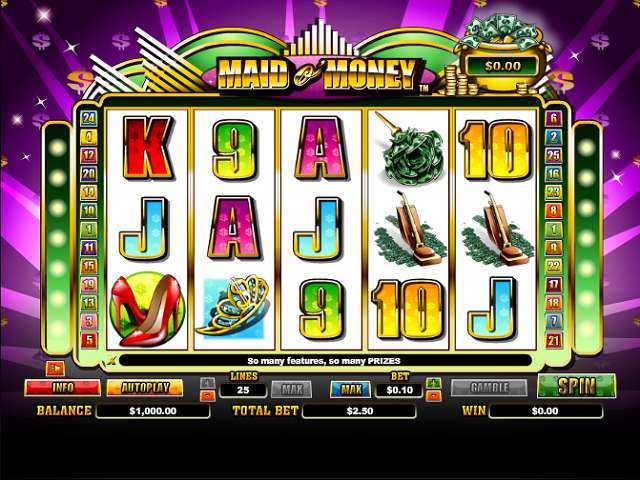
Task: Decrease bet with orange minus button
Action: click(x=433, y=396)
